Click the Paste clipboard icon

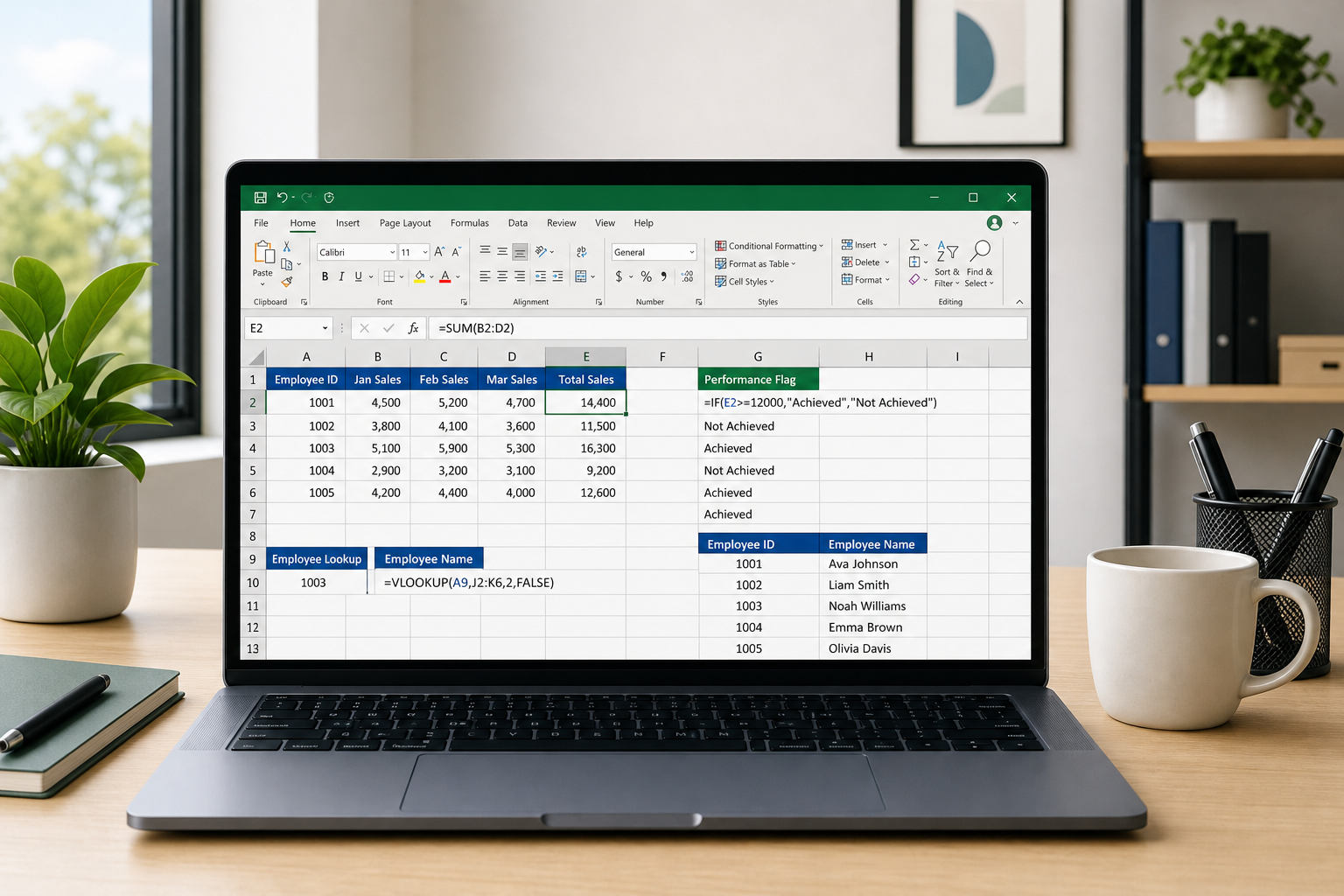(x=263, y=253)
